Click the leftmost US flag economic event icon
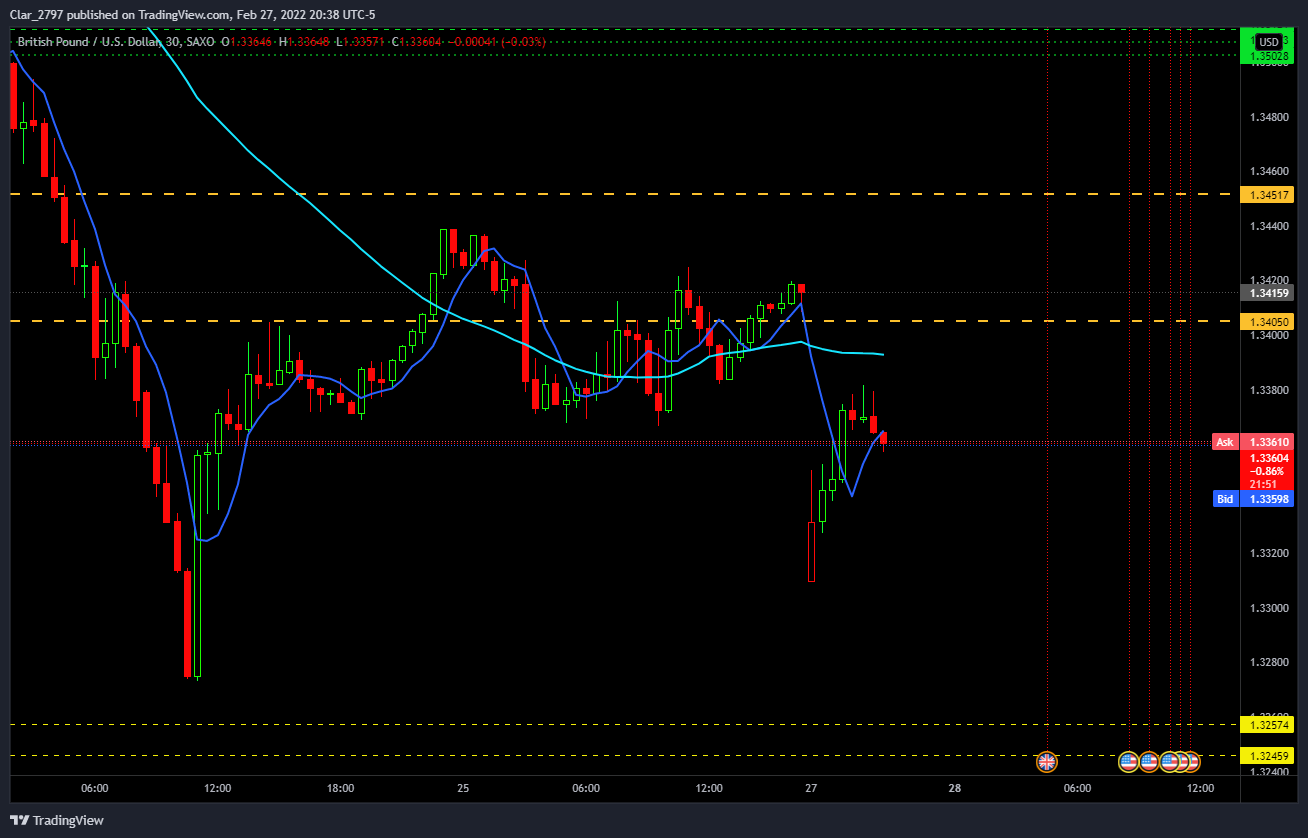The width and height of the screenshot is (1308, 838). (1128, 762)
